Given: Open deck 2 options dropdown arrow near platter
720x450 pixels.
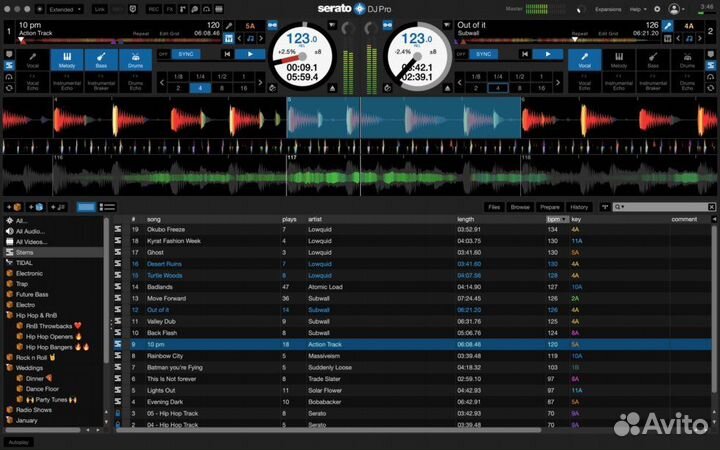Looking at the screenshot, I should pyautogui.click(x=447, y=25).
